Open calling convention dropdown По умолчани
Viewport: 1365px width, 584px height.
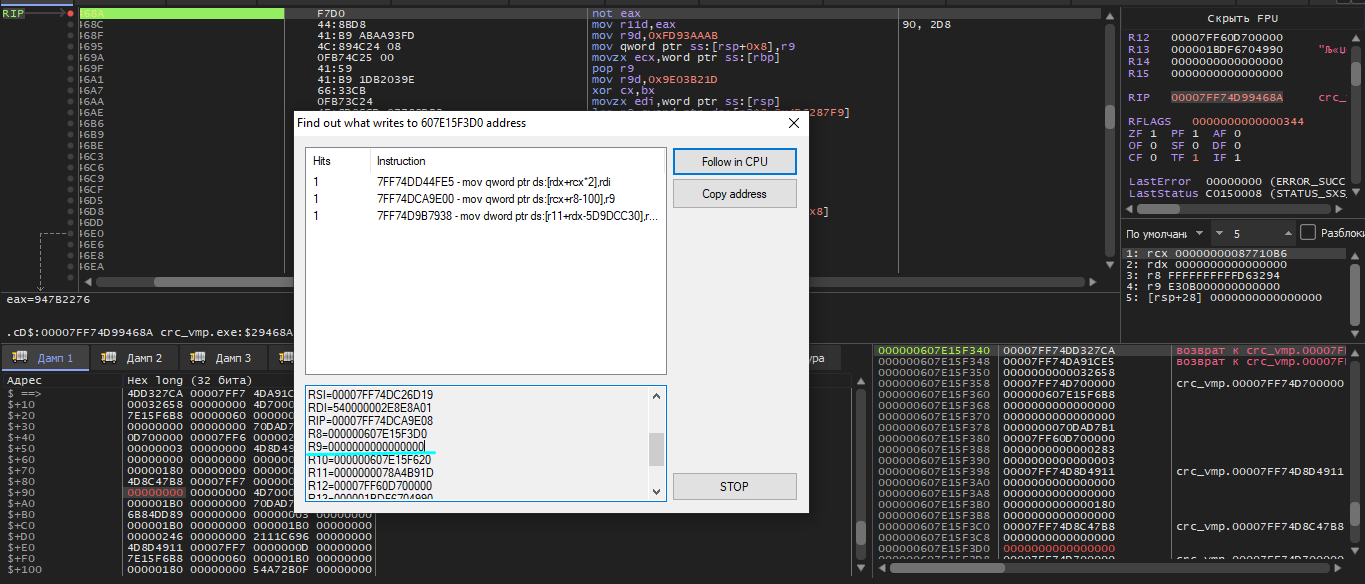(x=1167, y=233)
